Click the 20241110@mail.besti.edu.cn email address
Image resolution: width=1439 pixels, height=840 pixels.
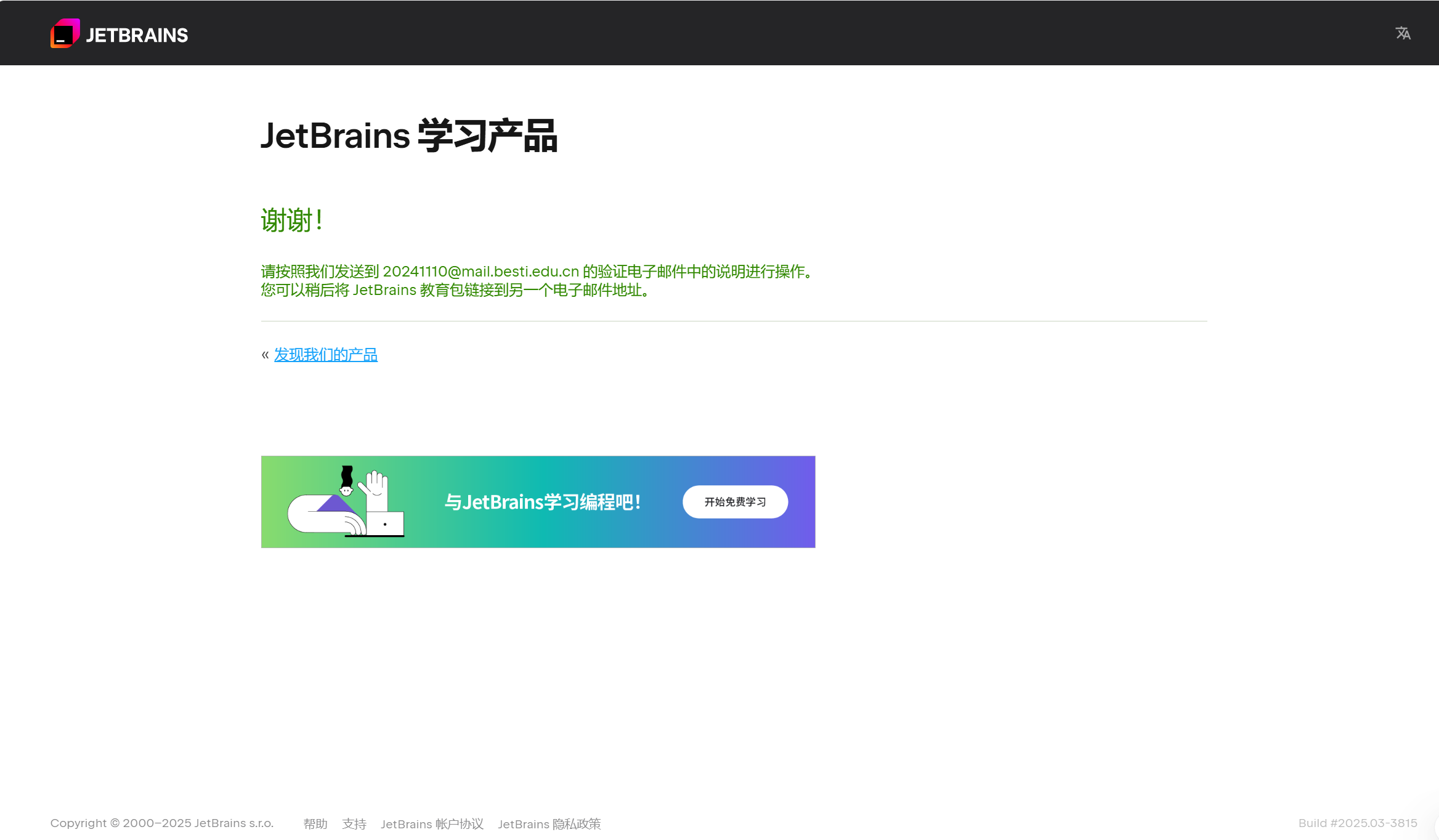[x=480, y=272]
